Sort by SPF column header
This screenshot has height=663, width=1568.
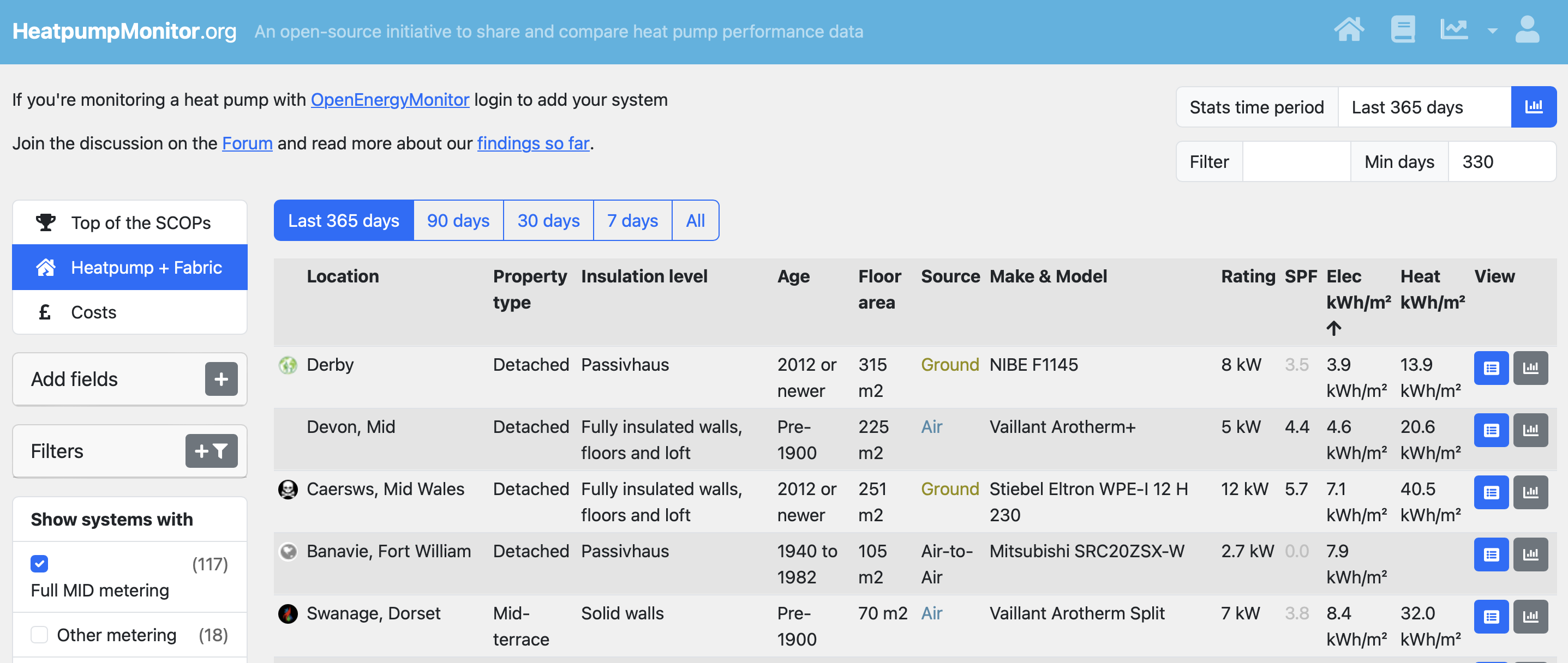coord(1301,276)
